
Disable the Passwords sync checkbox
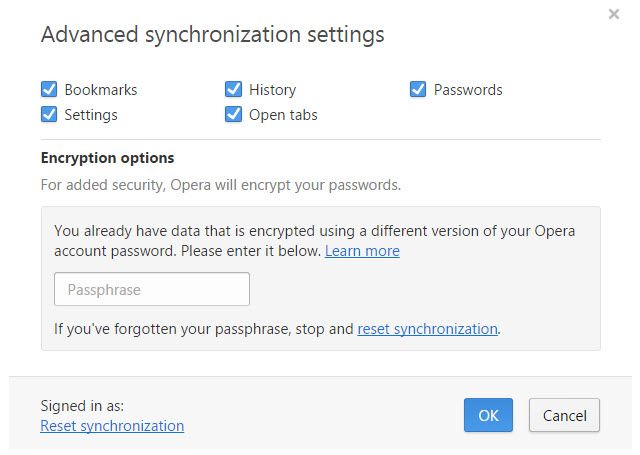pyautogui.click(x=418, y=90)
